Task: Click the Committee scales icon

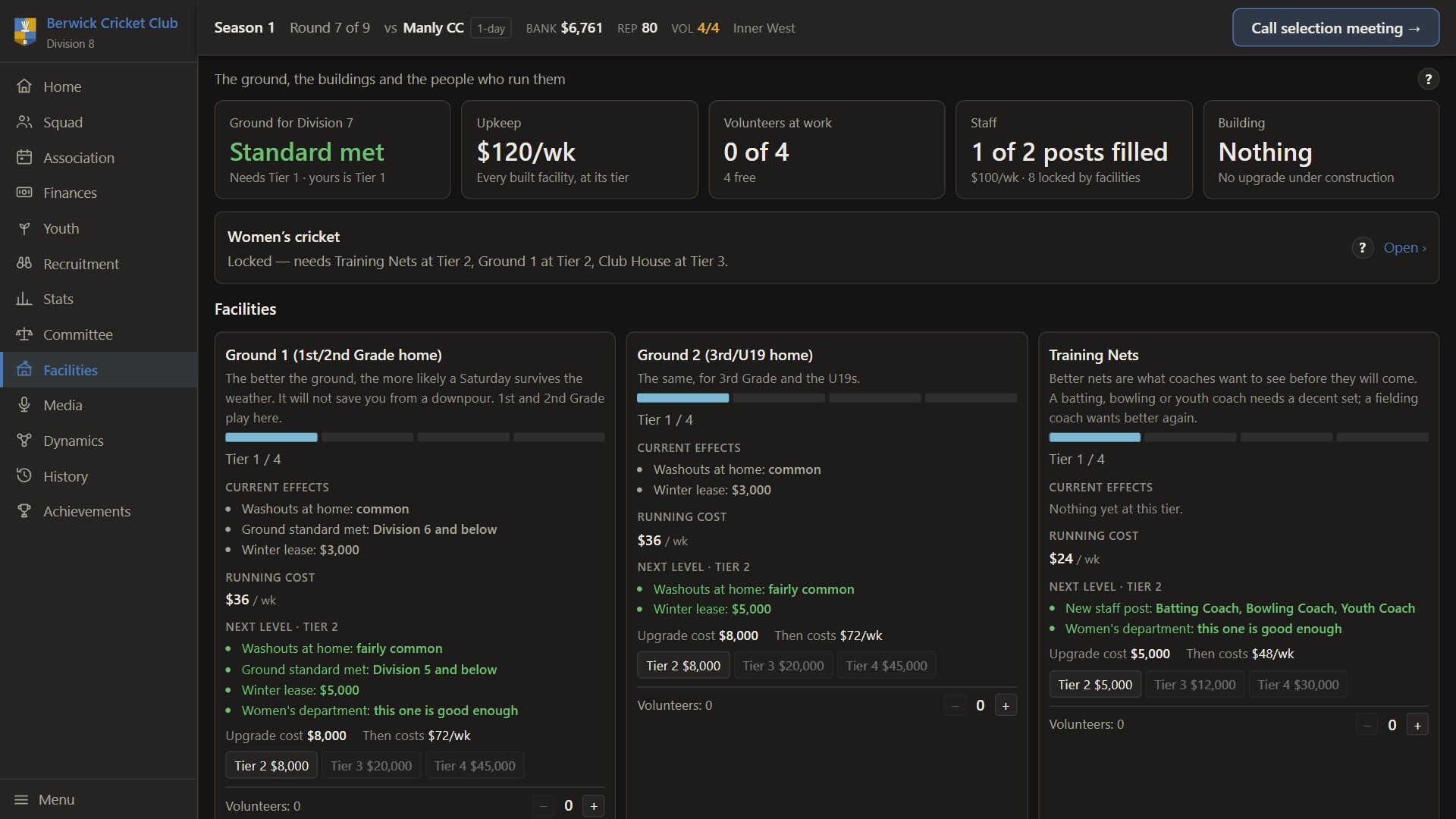Action: click(x=24, y=334)
